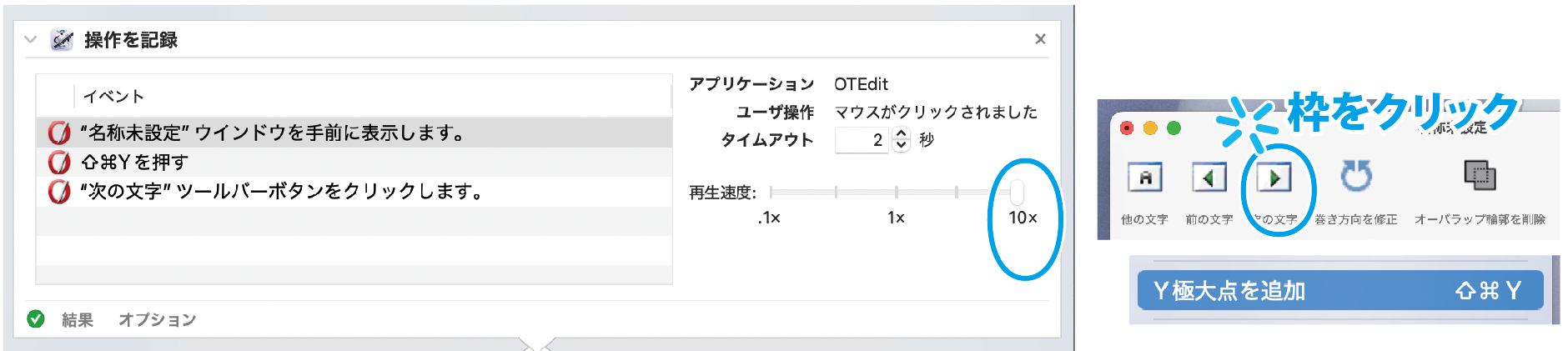The height and width of the screenshot is (351, 1568).
Task: Click the 巻き方向を修正 rotate icon
Action: pyautogui.click(x=1355, y=177)
